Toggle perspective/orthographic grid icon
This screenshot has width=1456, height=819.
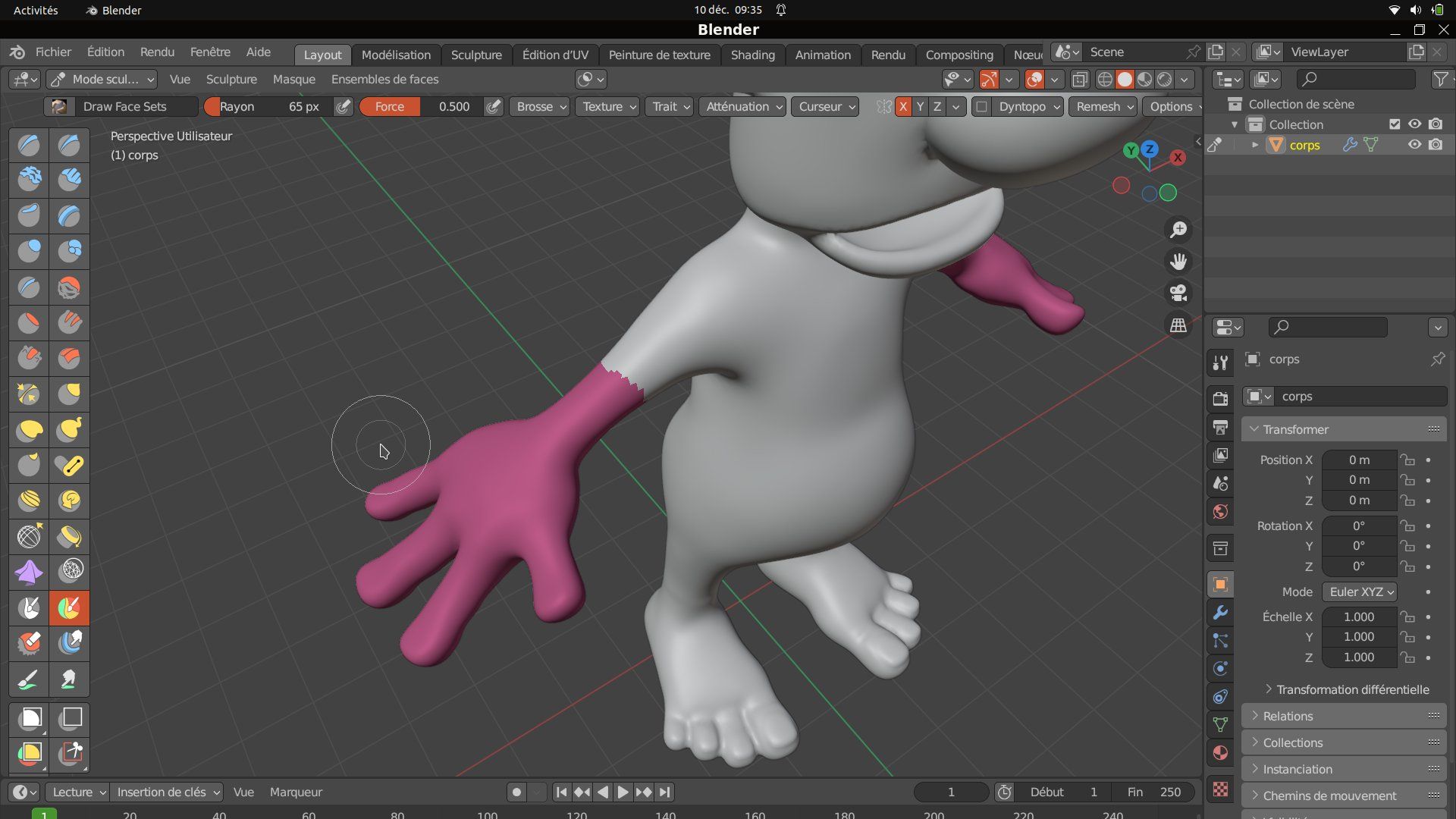pos(1178,325)
